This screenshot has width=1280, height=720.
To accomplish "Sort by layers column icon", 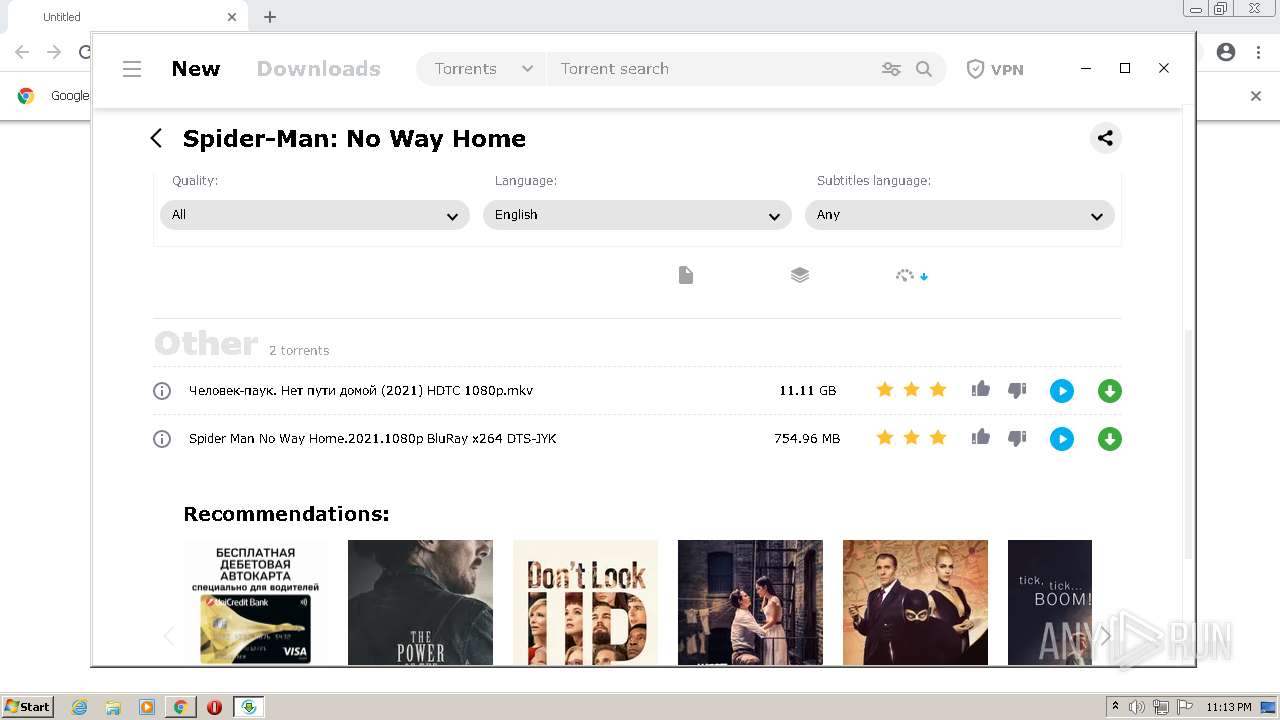I will [799, 275].
